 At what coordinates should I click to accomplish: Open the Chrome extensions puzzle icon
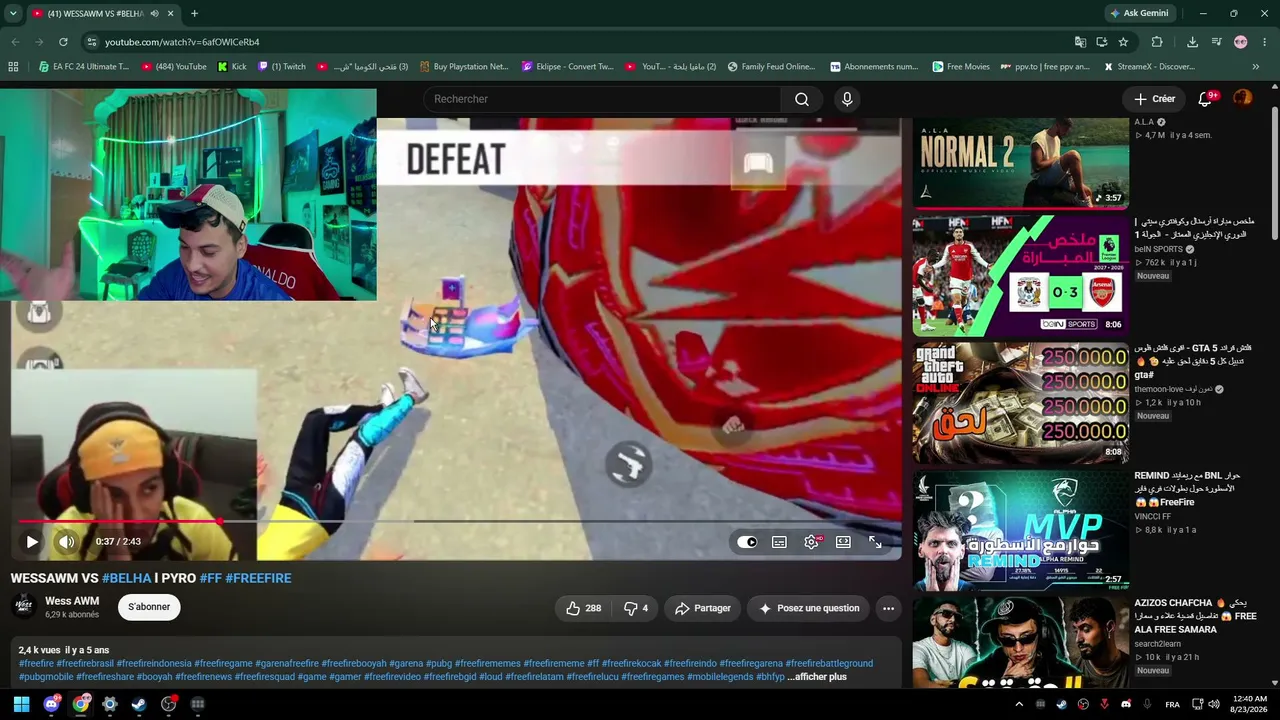click(x=1157, y=42)
